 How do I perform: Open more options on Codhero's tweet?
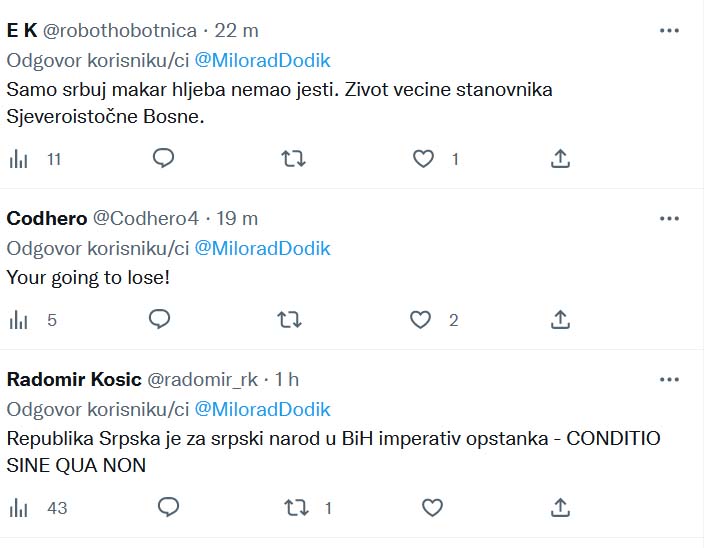(669, 219)
